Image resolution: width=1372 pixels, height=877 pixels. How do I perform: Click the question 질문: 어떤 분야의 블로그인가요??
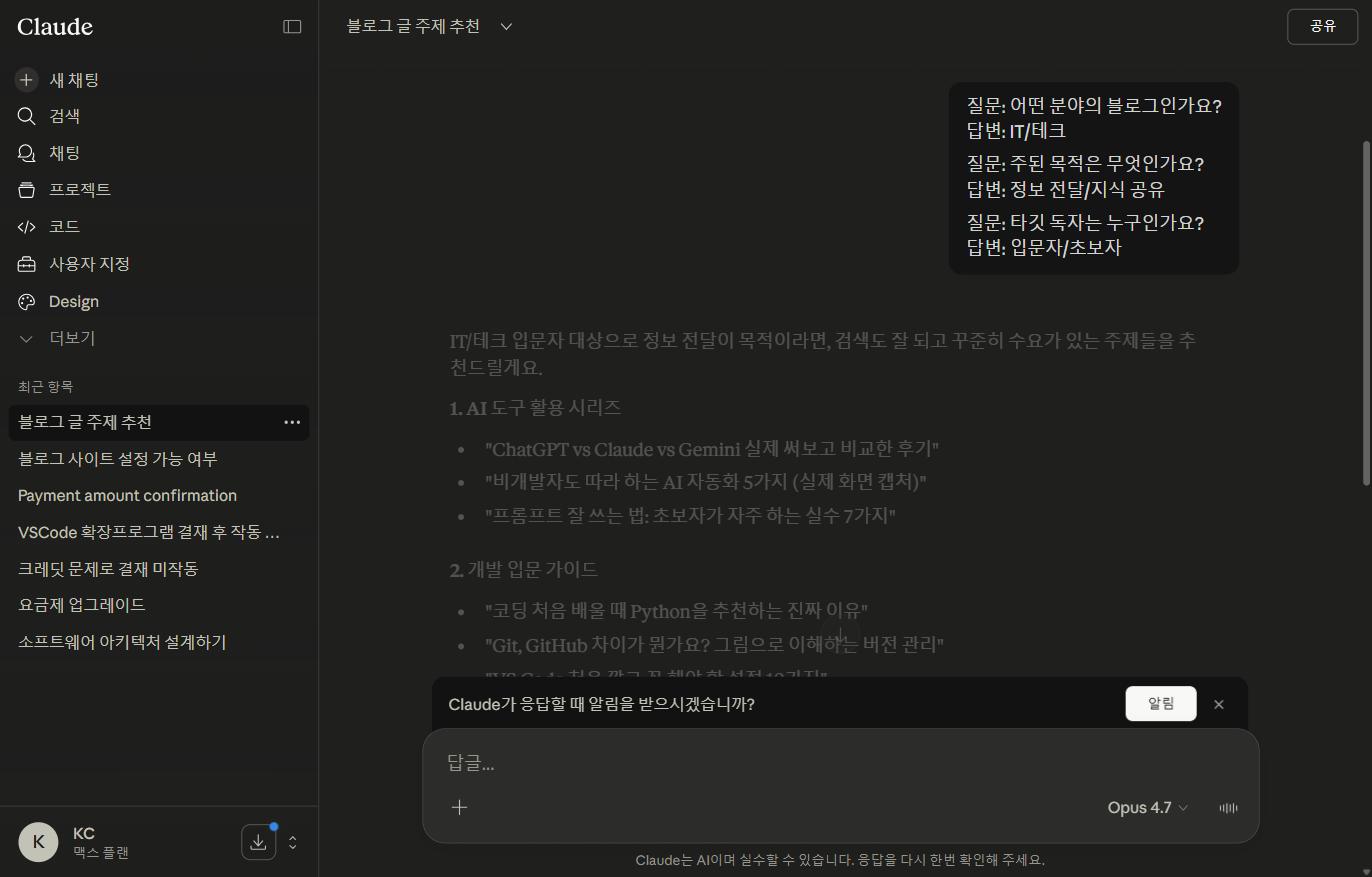tap(1094, 106)
